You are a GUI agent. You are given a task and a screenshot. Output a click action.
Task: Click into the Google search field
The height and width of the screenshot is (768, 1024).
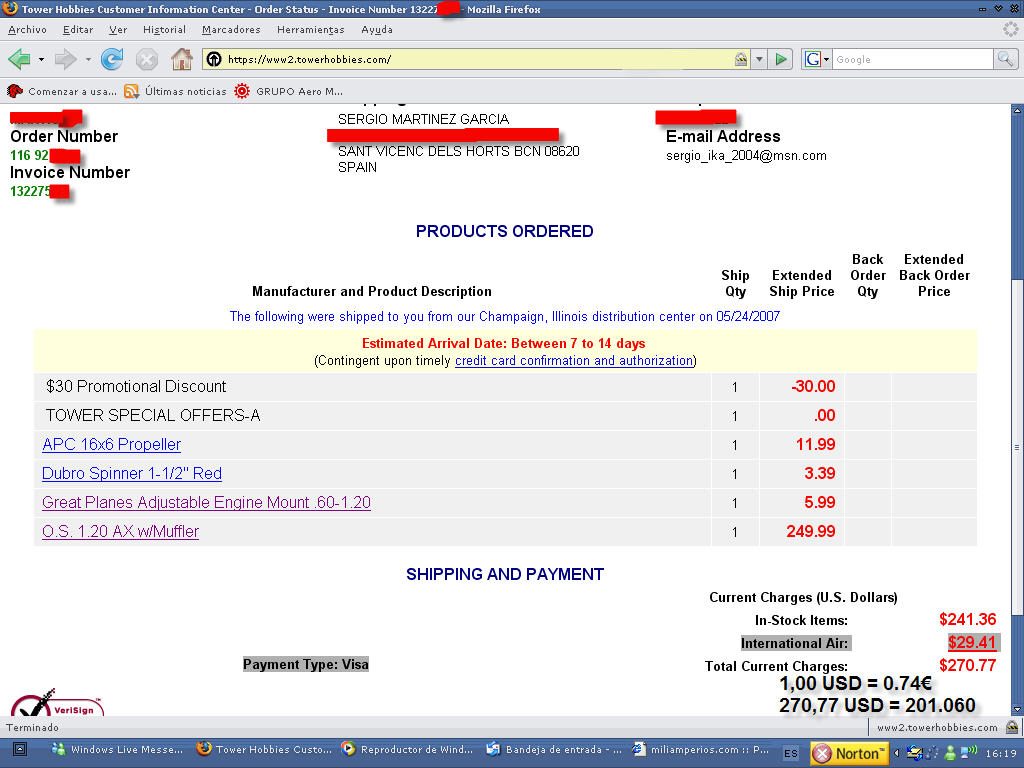[x=910, y=60]
